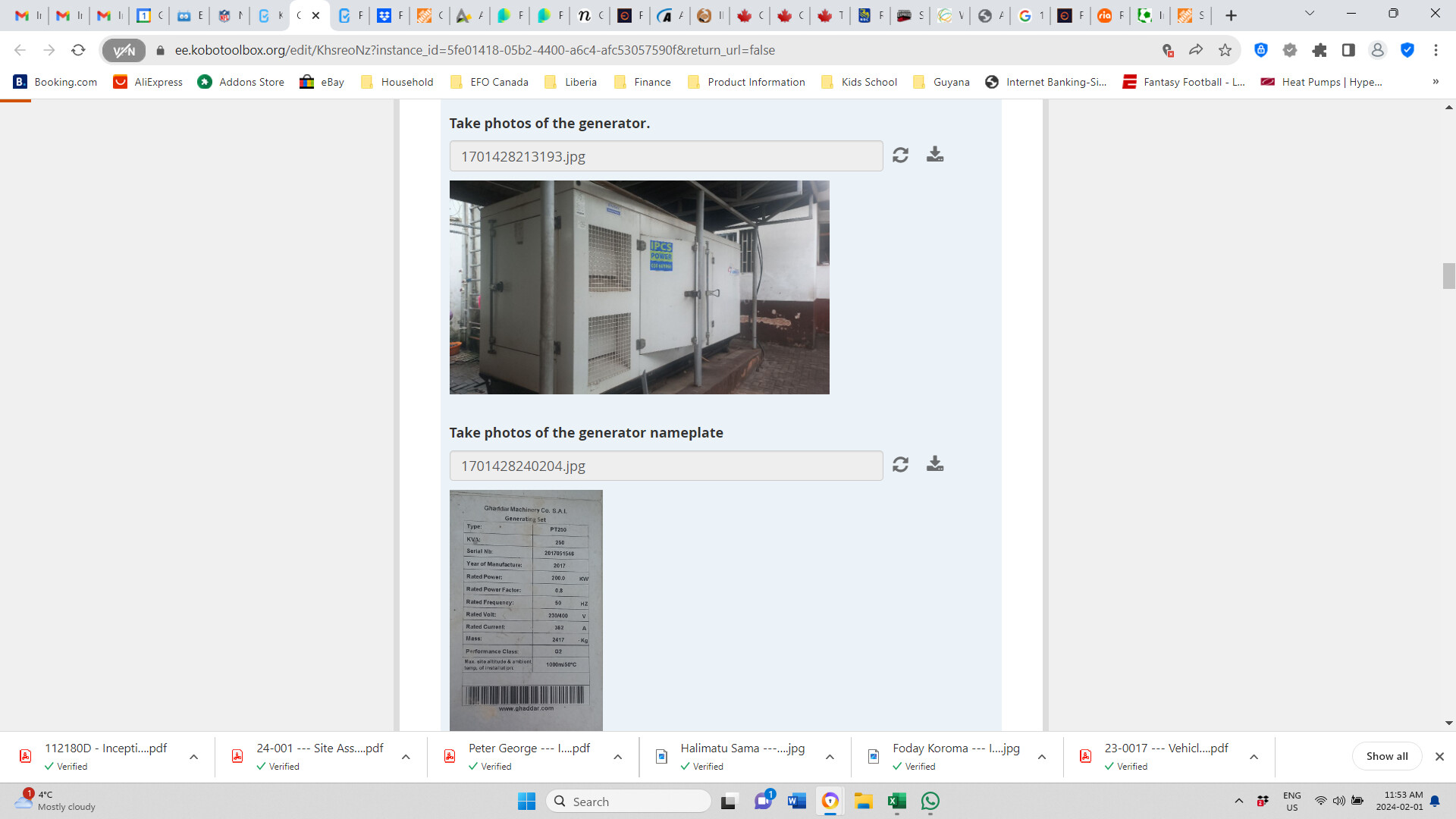The image size is (1456, 819).
Task: Click the page vertical scrollbar thumb
Action: pyautogui.click(x=1448, y=276)
